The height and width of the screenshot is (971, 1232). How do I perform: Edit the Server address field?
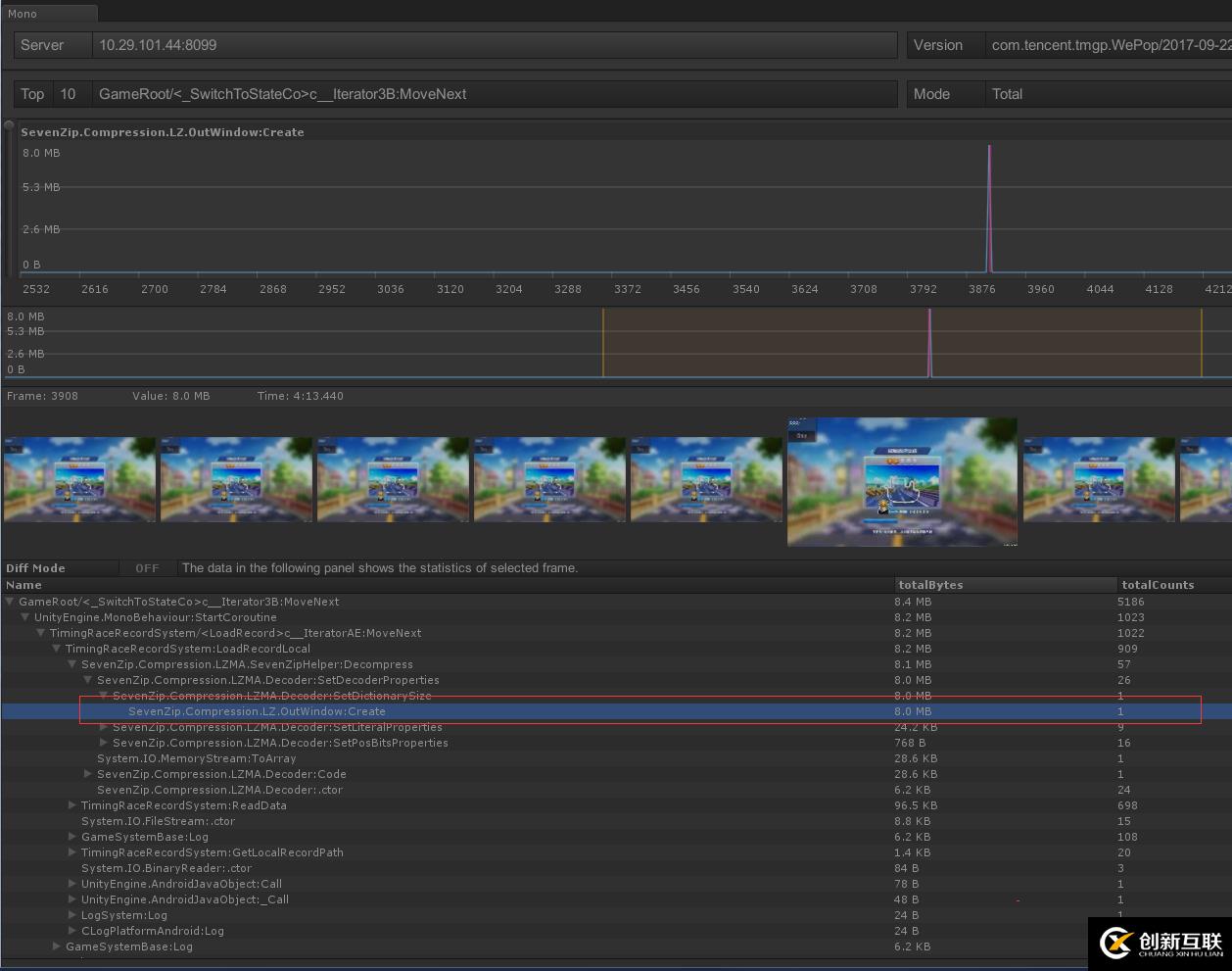[496, 45]
